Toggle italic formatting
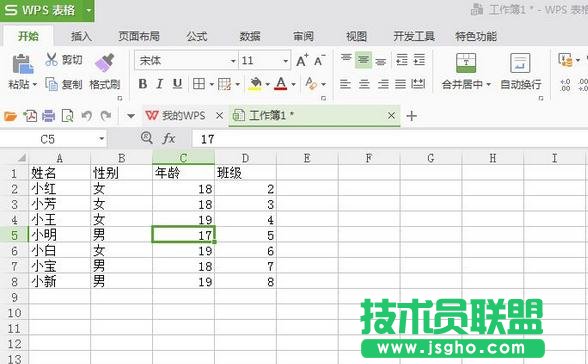The width and height of the screenshot is (588, 364). [160, 84]
